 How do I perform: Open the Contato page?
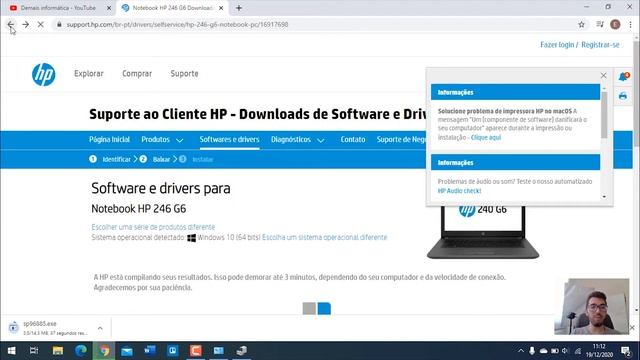(x=353, y=140)
